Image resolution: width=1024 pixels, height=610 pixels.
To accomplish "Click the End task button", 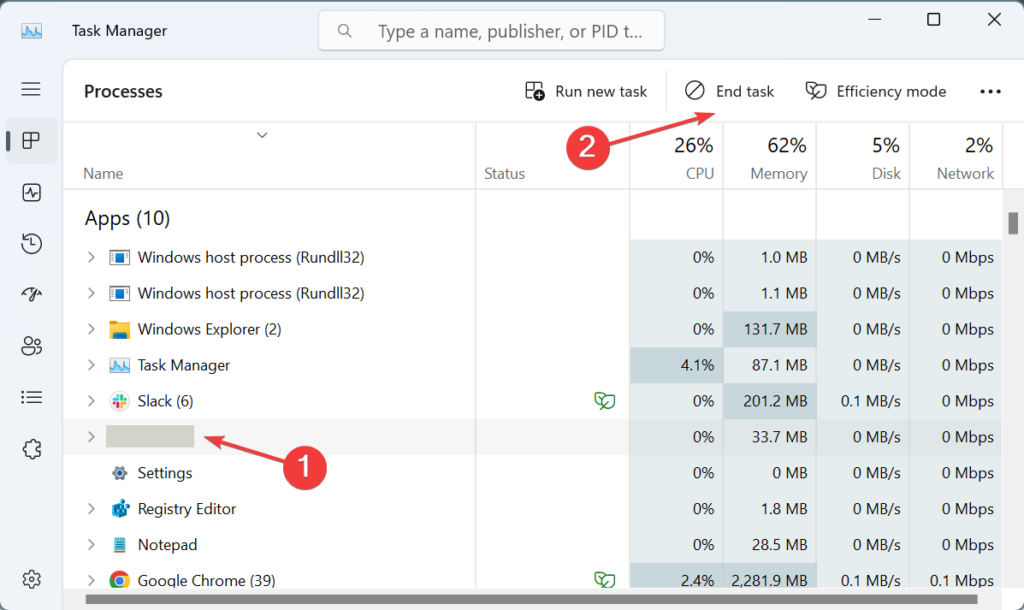I will (x=730, y=91).
